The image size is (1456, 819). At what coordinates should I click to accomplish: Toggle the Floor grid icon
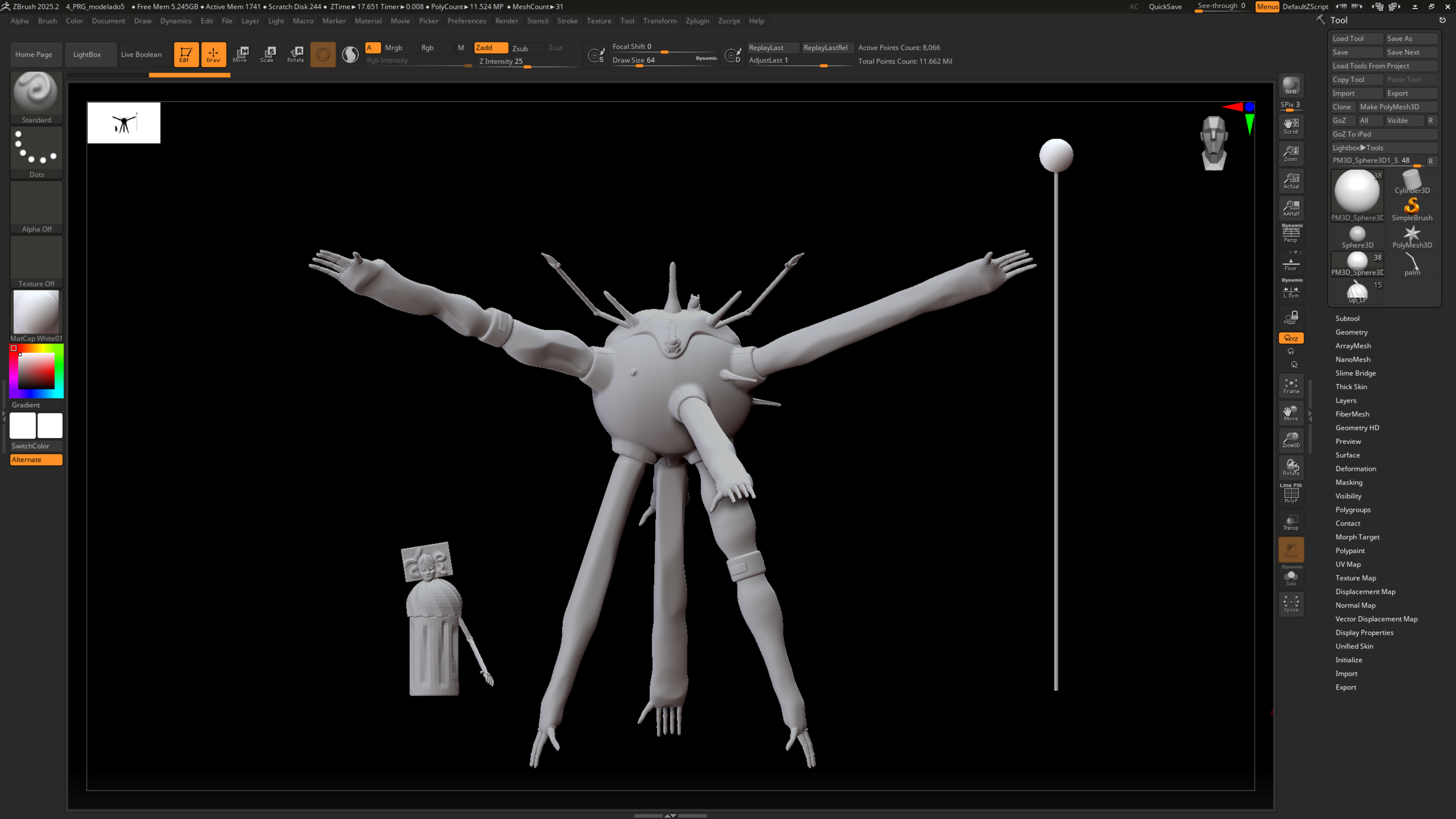[x=1291, y=264]
